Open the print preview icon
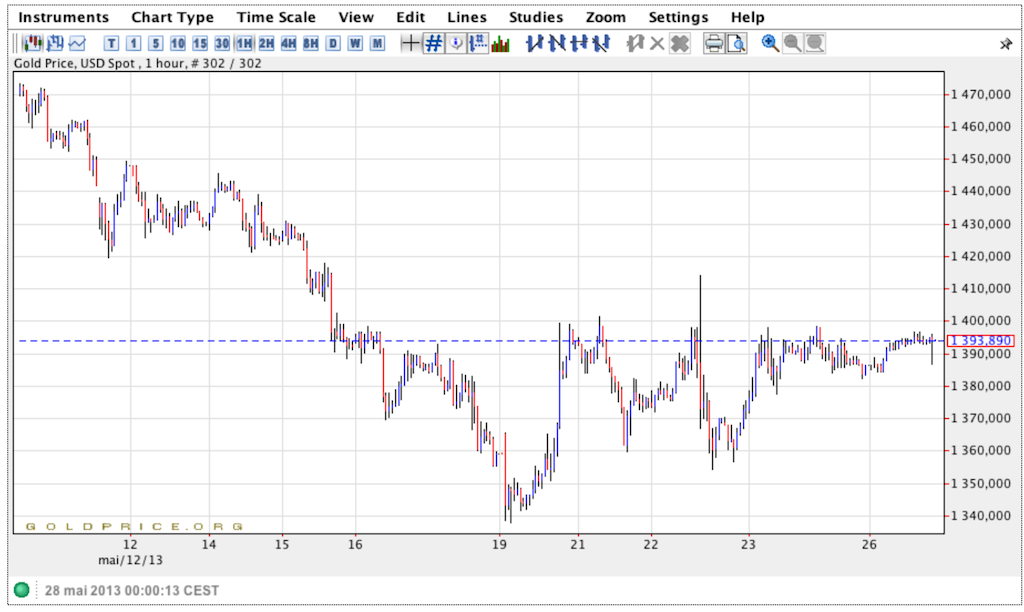The width and height of the screenshot is (1024, 612). (x=736, y=43)
